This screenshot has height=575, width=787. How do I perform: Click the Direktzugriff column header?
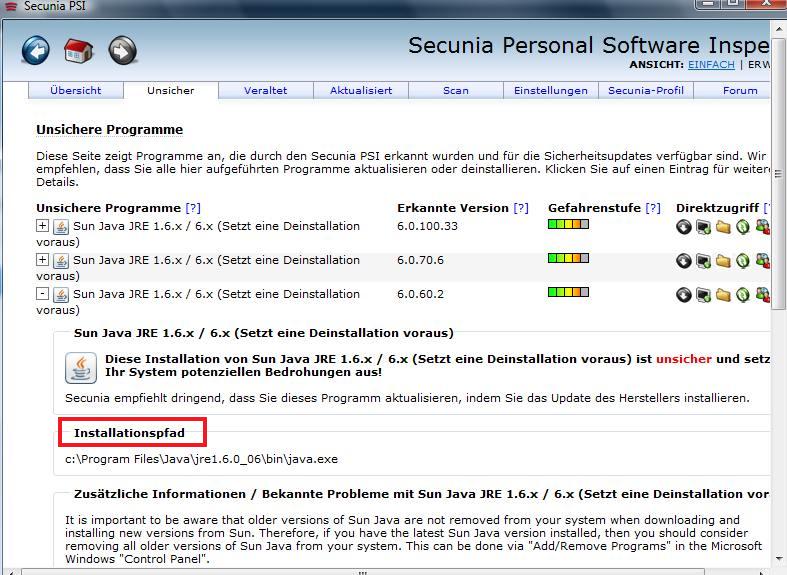tap(717, 208)
